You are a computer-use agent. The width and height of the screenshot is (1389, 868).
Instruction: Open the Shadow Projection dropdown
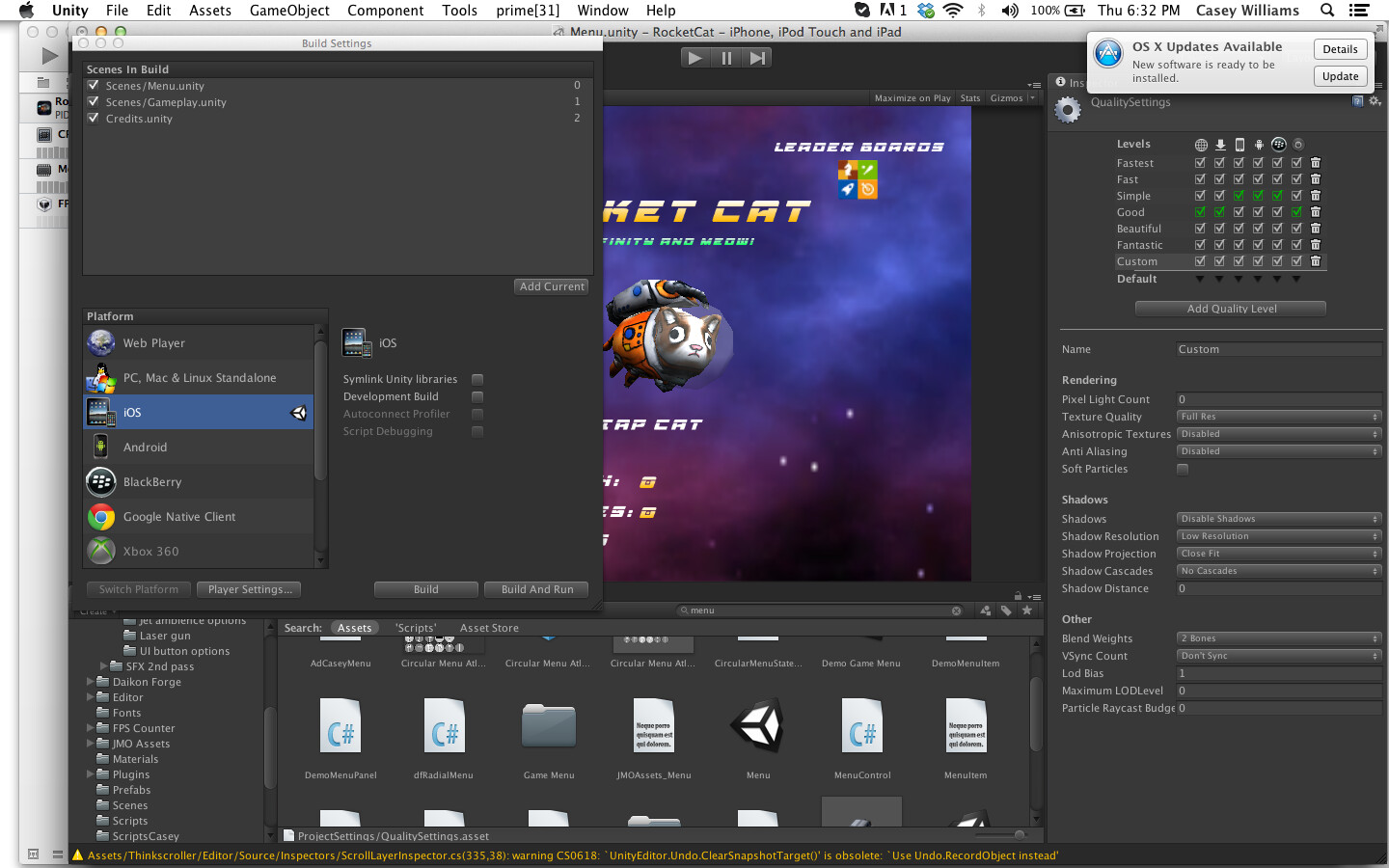tap(1279, 554)
